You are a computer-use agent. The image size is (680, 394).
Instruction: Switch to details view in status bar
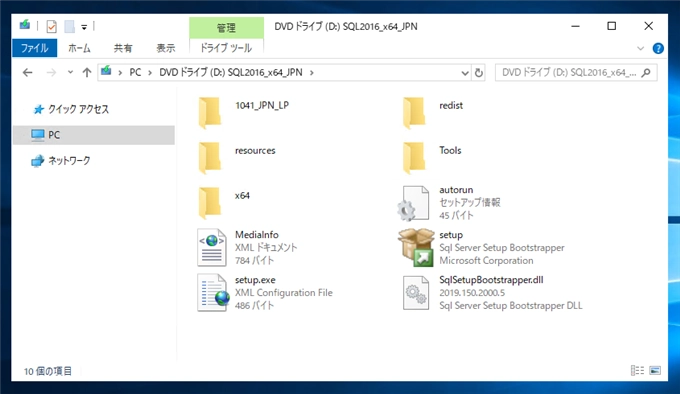coord(637,370)
